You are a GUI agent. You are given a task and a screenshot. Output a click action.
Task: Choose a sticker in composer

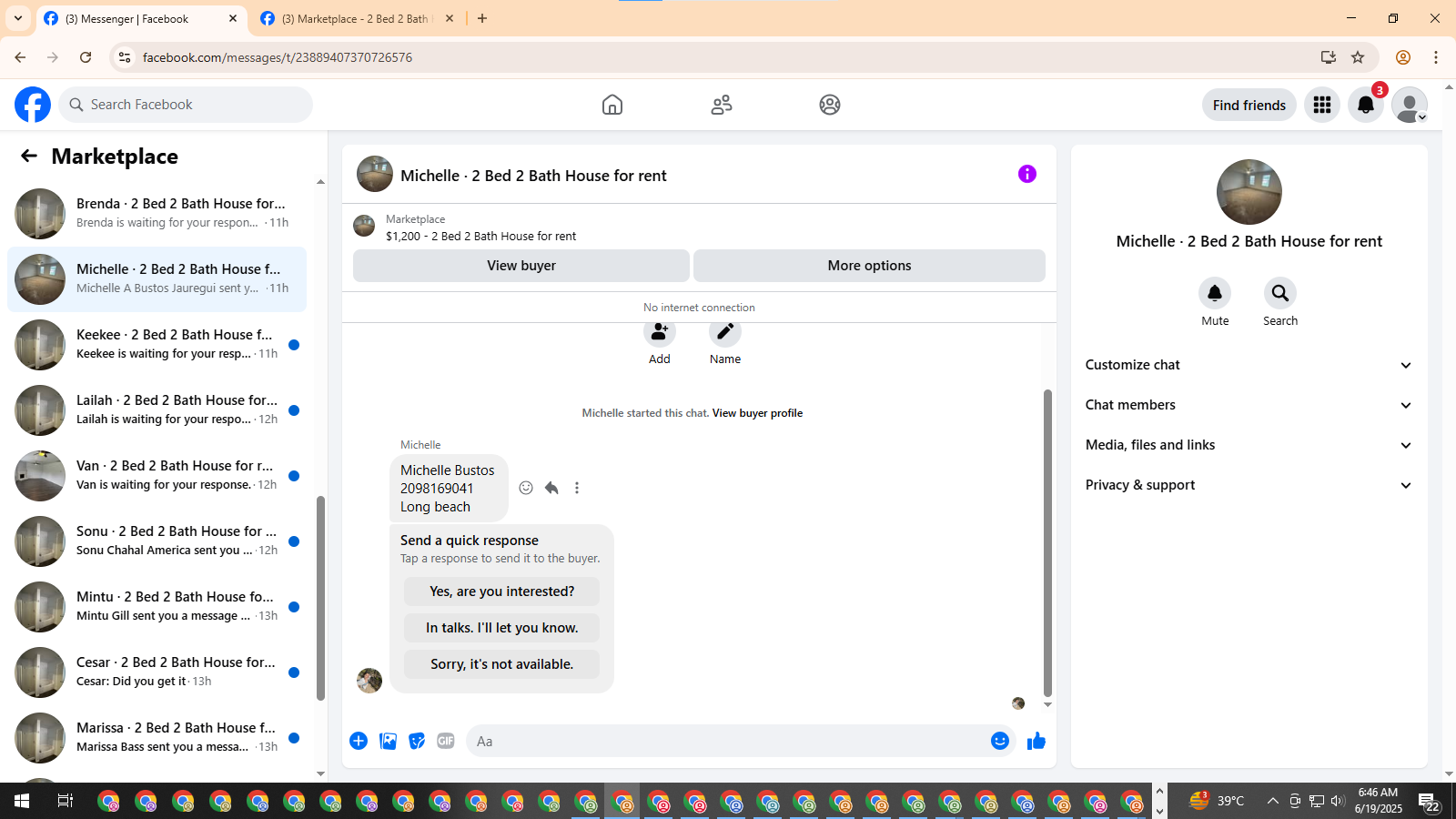click(x=417, y=741)
